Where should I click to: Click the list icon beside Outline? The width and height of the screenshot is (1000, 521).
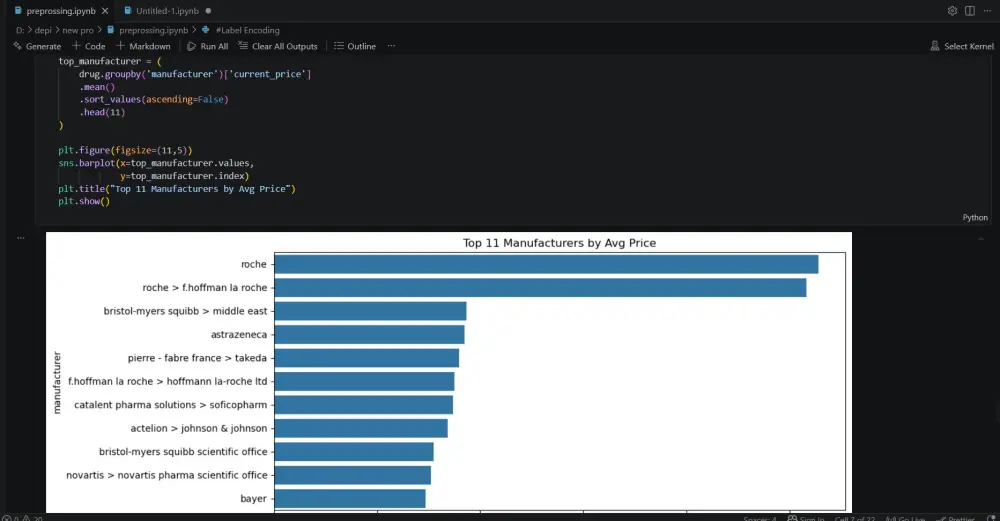tap(339, 46)
